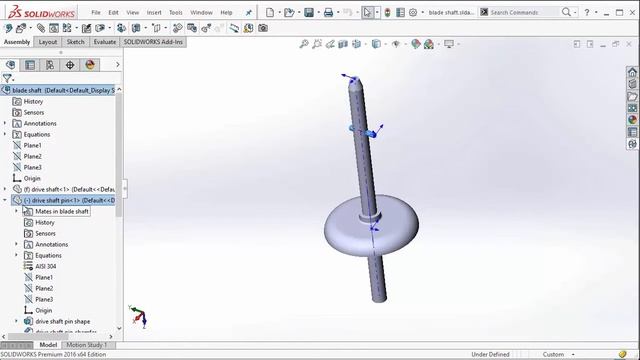Click the Take Snapshot camera icon
The image size is (640, 360).
(x=263, y=28)
